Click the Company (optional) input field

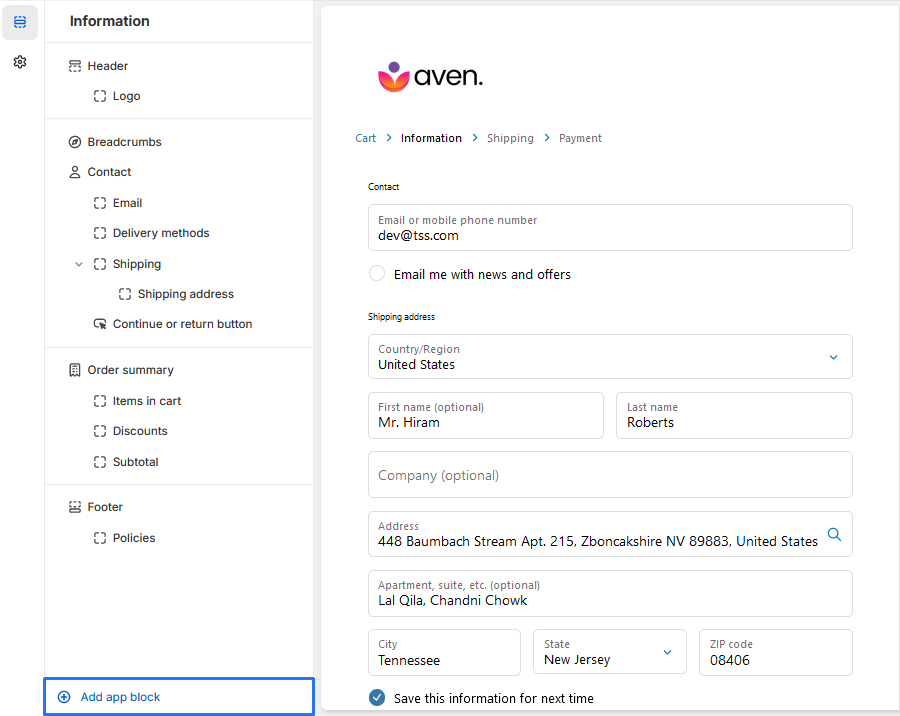pos(610,474)
